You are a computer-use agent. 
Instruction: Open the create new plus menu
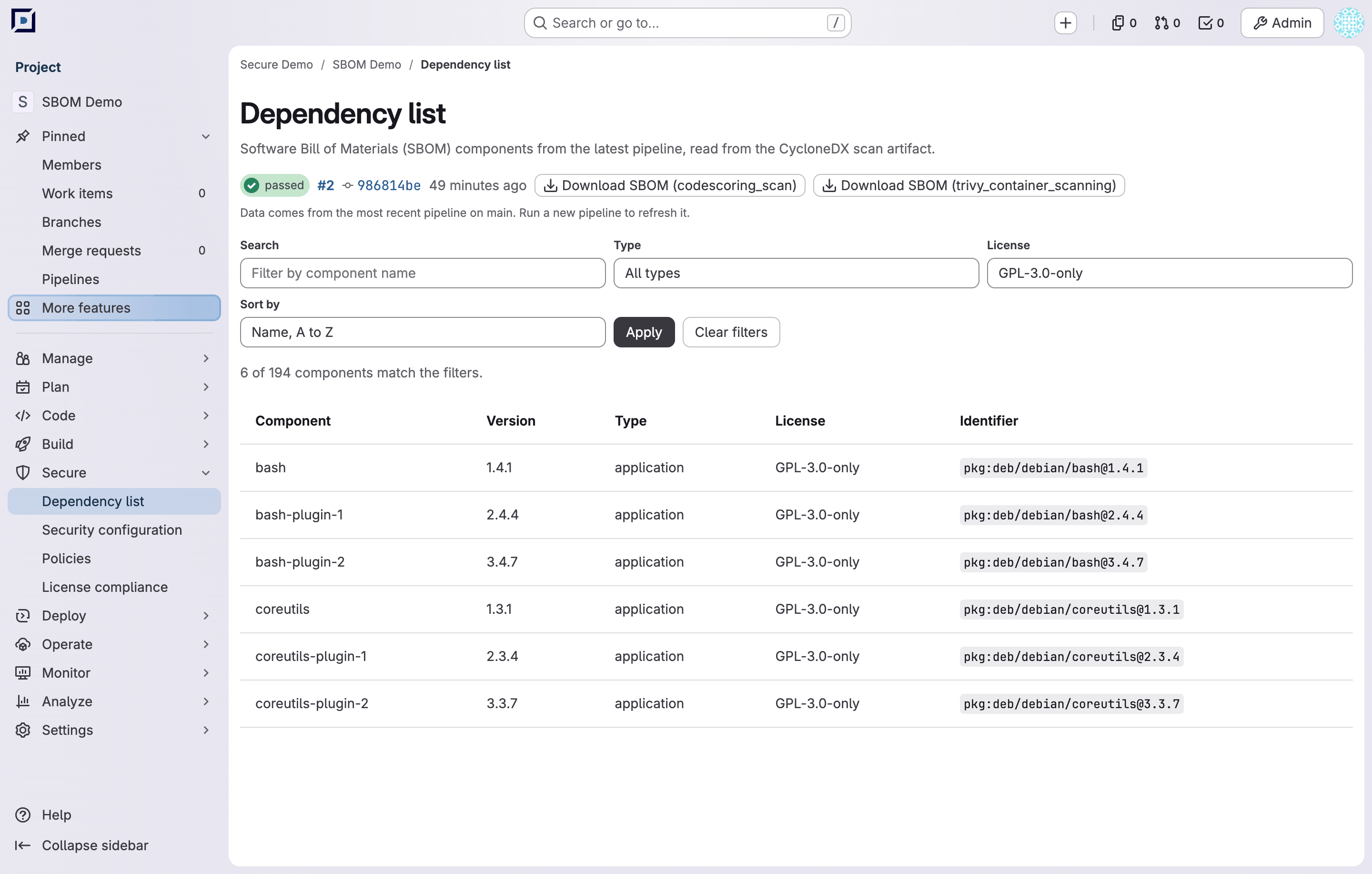coord(1065,23)
